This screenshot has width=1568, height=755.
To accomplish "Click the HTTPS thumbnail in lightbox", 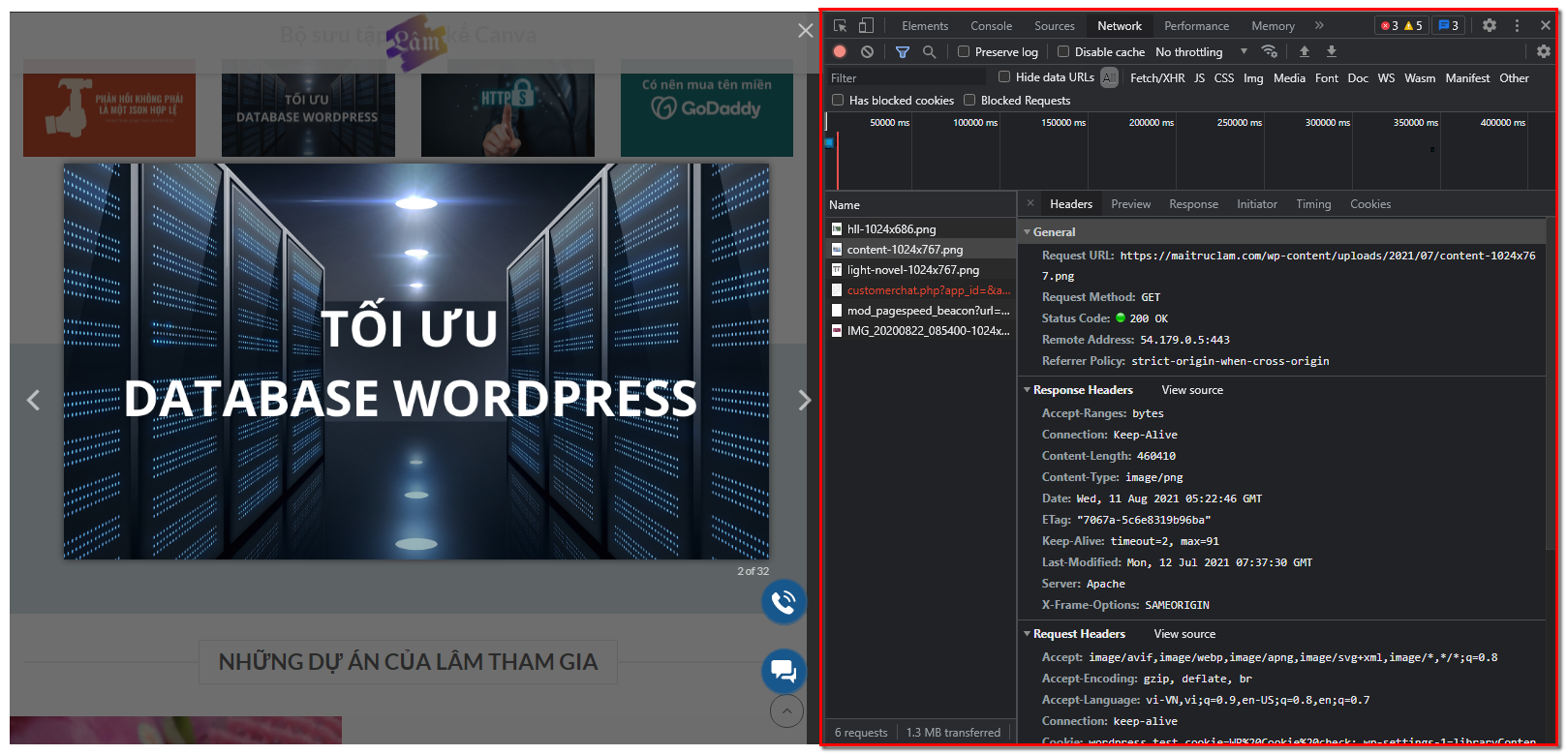I will 507,108.
